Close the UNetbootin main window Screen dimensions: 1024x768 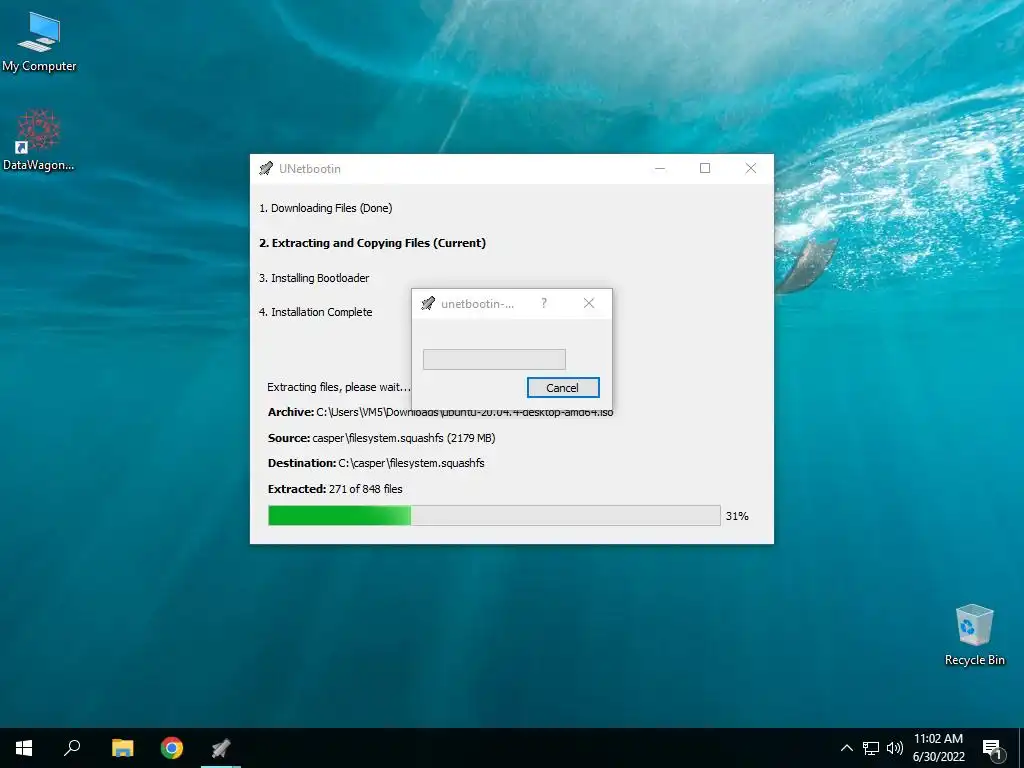click(x=751, y=168)
